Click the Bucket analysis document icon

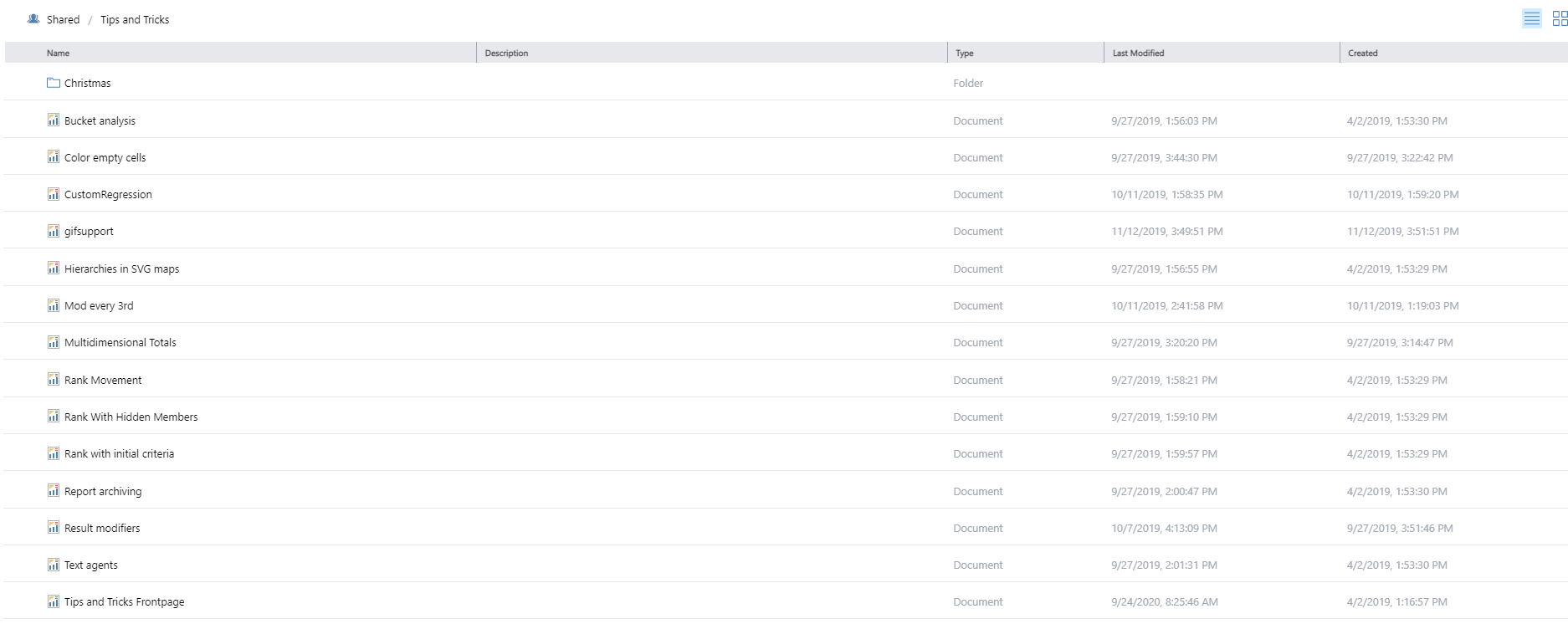pos(54,120)
